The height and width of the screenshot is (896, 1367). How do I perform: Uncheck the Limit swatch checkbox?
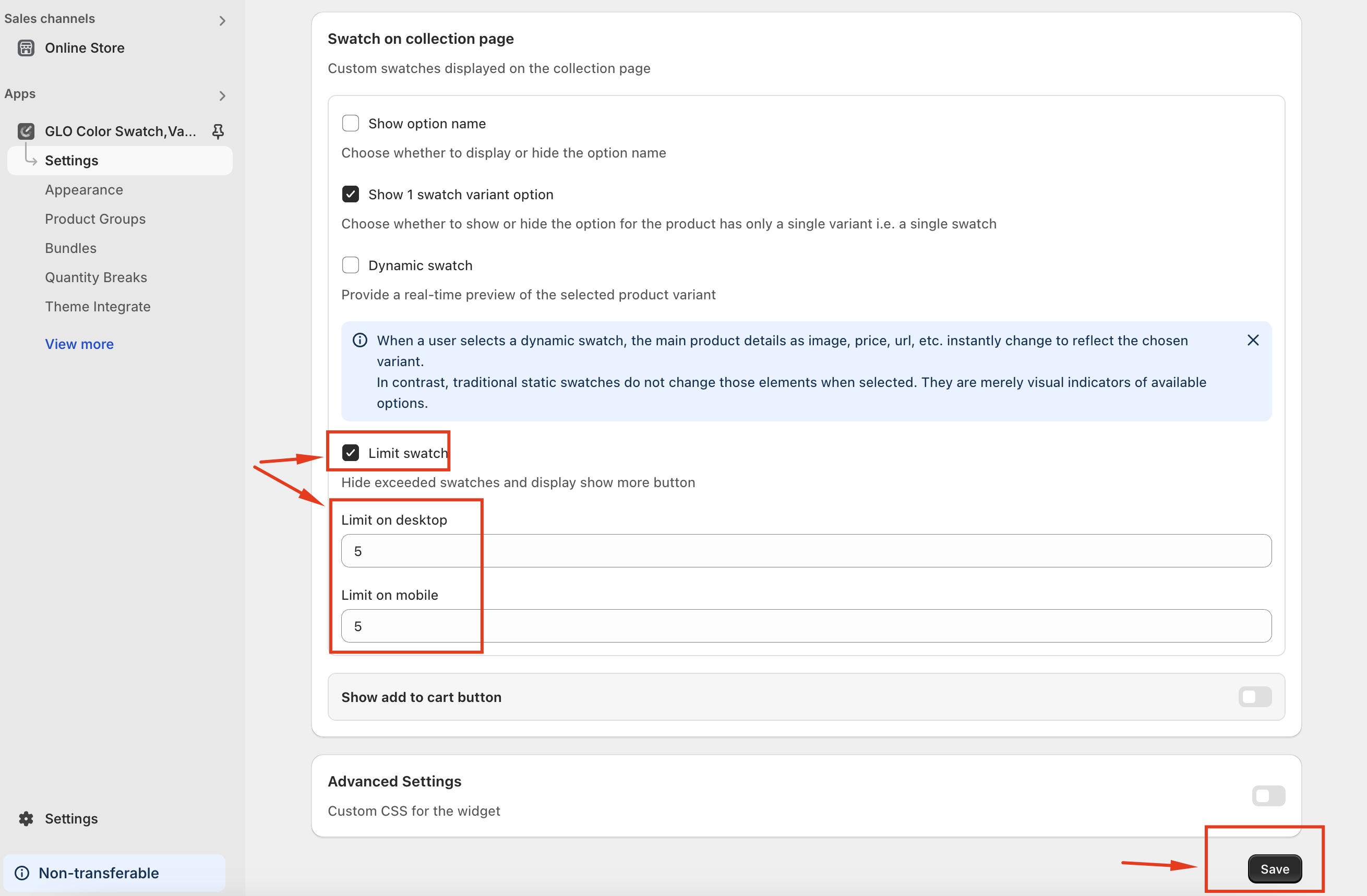(x=351, y=453)
